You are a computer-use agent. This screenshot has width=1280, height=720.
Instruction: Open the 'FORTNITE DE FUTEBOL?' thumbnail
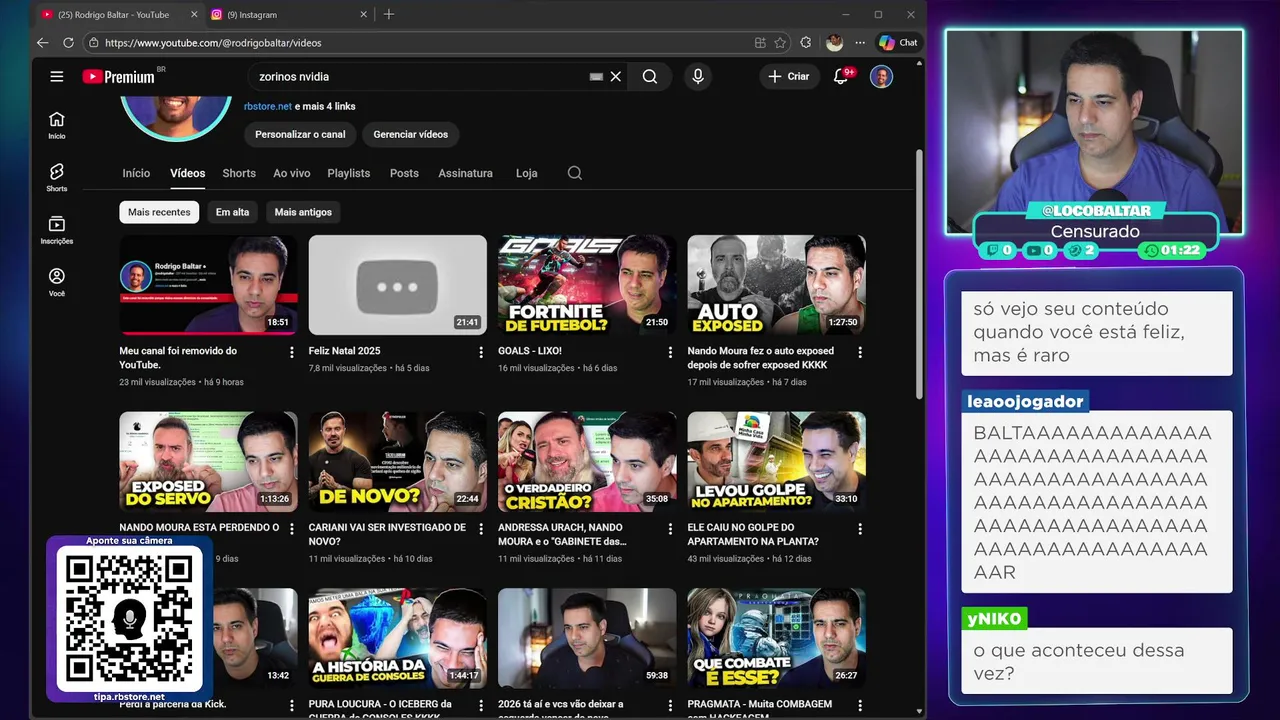coord(587,285)
